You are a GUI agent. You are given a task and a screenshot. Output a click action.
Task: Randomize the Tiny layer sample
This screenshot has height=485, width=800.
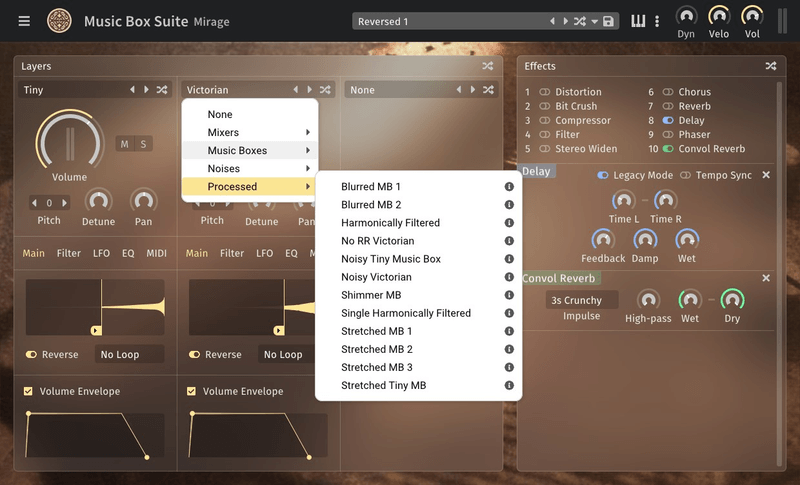162,90
